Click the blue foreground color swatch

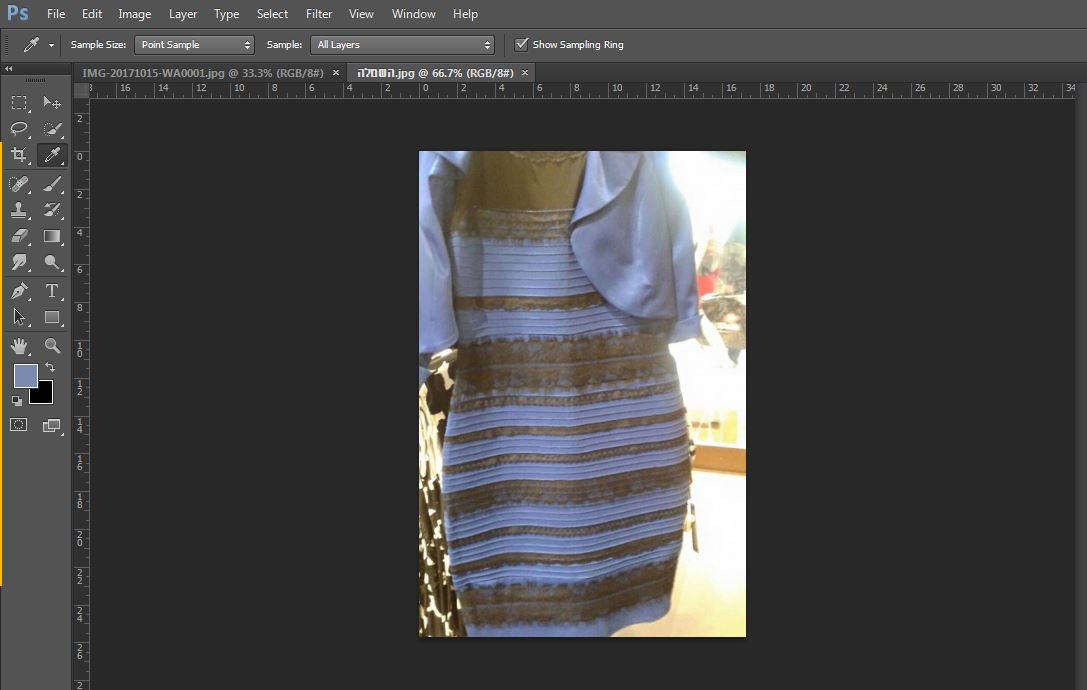(25, 376)
